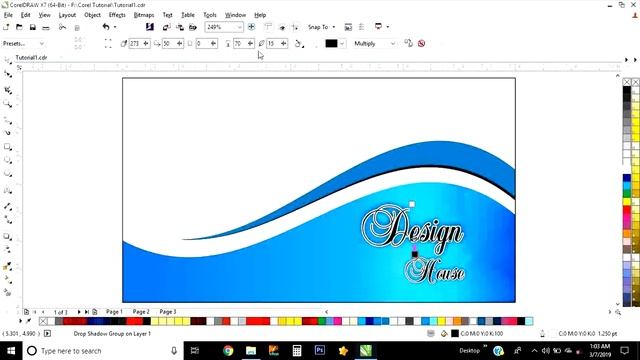
Task: Pick the red swatch in bottom palette
Action: (x=258, y=321)
